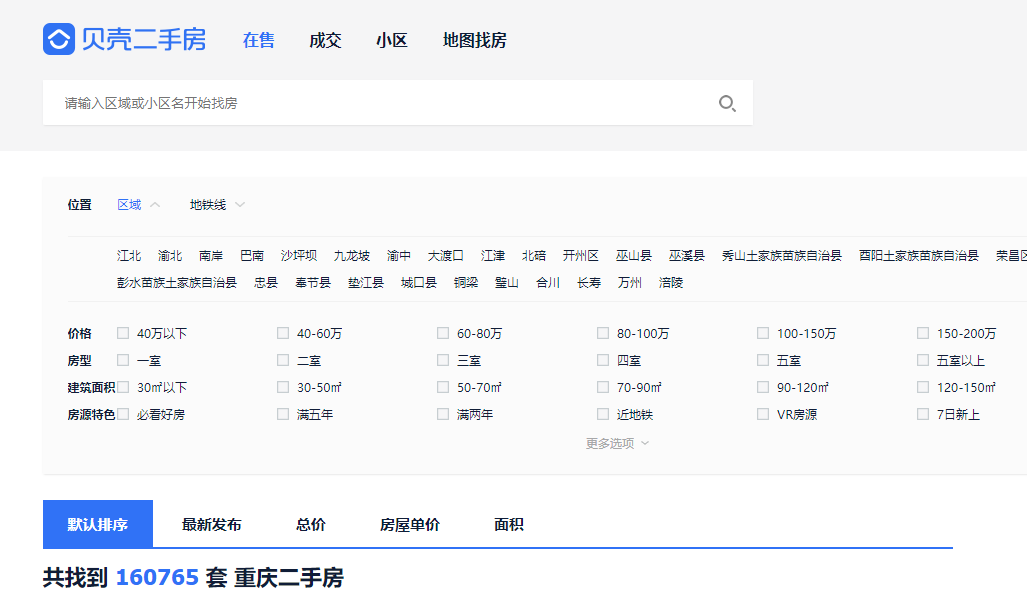Select the 默认排序 sort tab

pyautogui.click(x=98, y=525)
